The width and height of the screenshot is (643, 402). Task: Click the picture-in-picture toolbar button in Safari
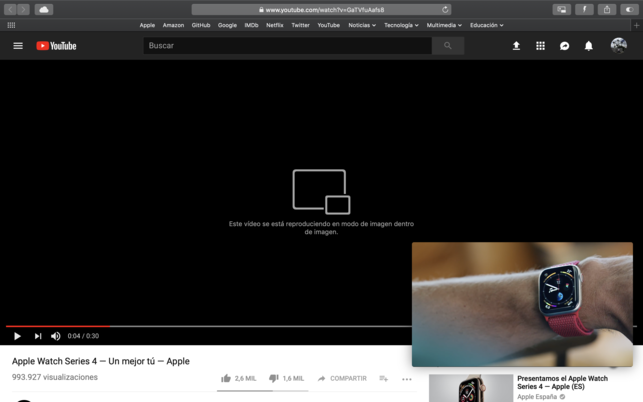(x=561, y=9)
